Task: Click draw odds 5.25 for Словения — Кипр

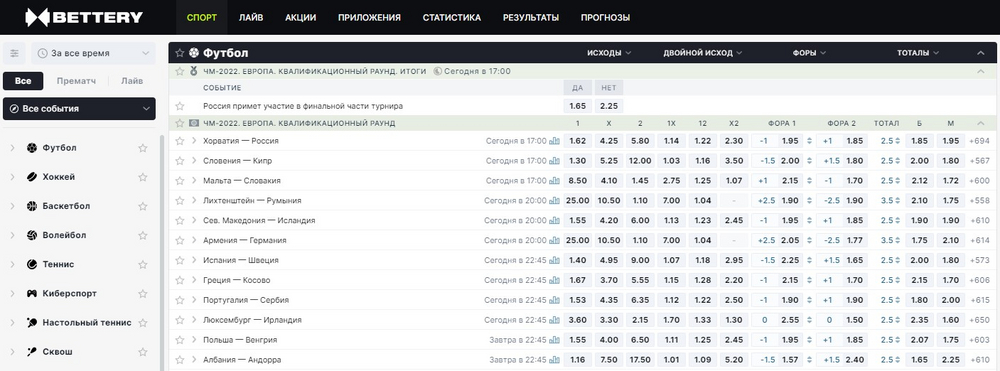Action: [x=608, y=161]
